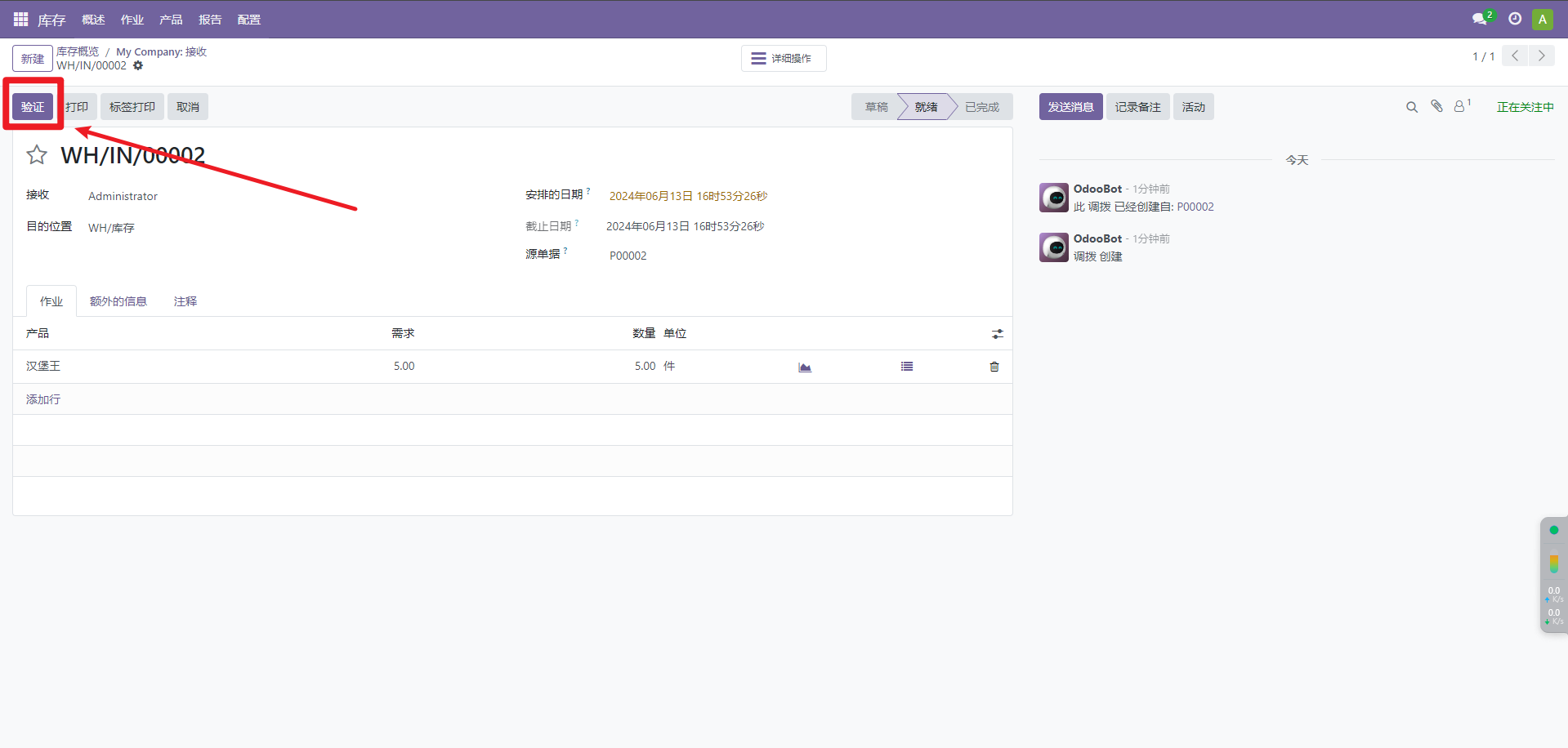1568x748 pixels.
Task: Go to previous record arrow
Action: [1515, 56]
